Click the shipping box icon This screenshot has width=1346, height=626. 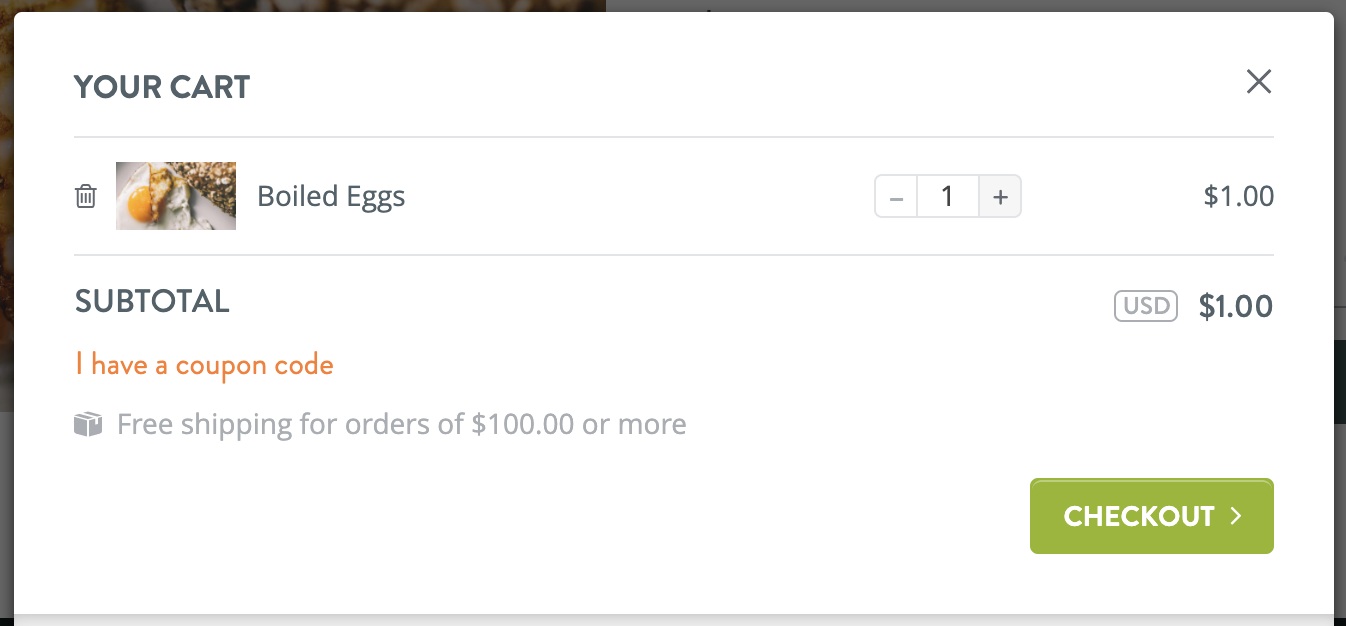pyautogui.click(x=88, y=425)
